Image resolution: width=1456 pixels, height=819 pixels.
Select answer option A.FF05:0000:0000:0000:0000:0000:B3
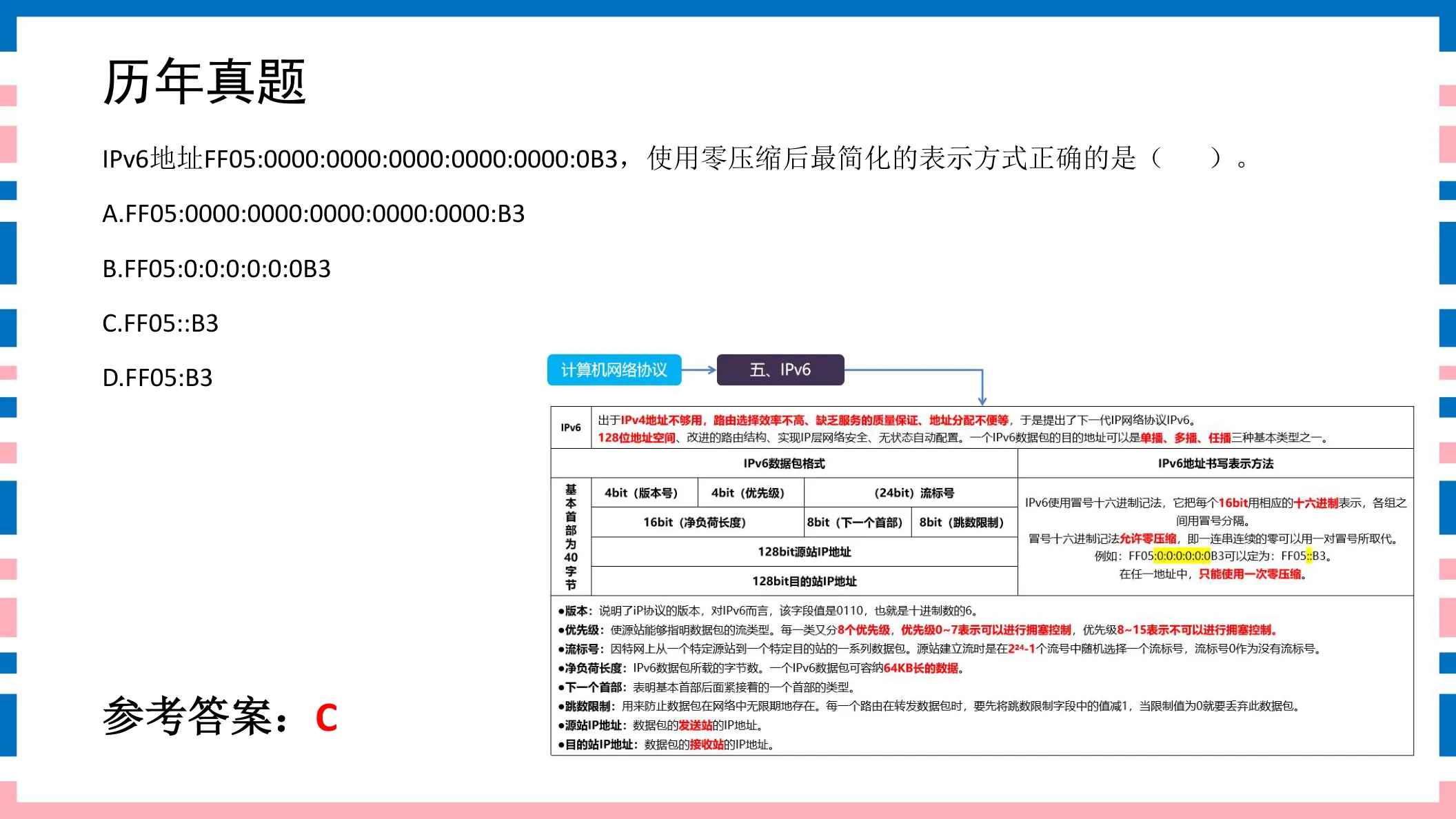[314, 214]
